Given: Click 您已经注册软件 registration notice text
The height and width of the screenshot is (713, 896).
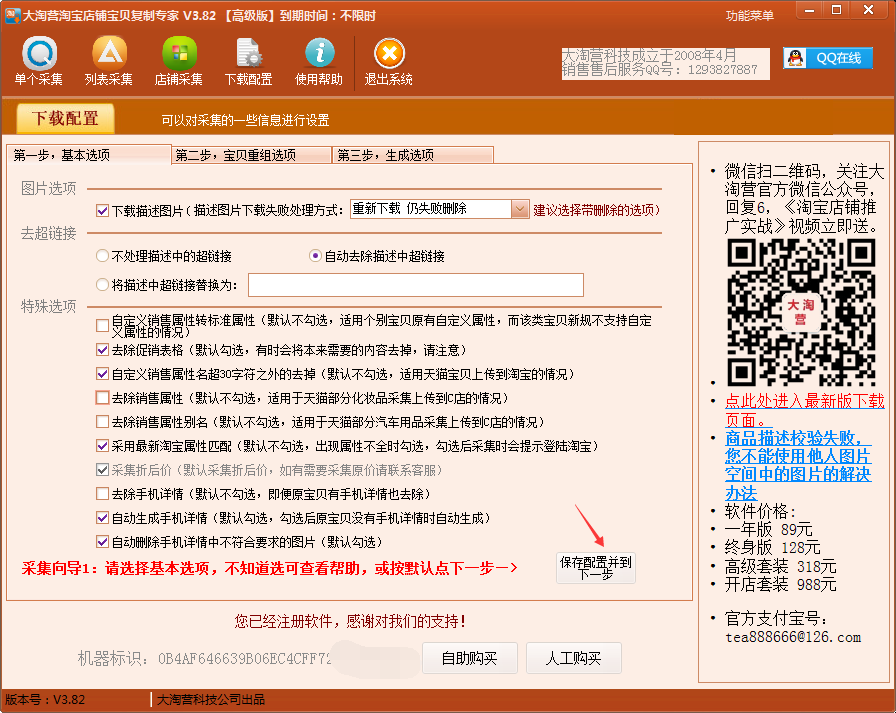Looking at the screenshot, I should [x=350, y=621].
